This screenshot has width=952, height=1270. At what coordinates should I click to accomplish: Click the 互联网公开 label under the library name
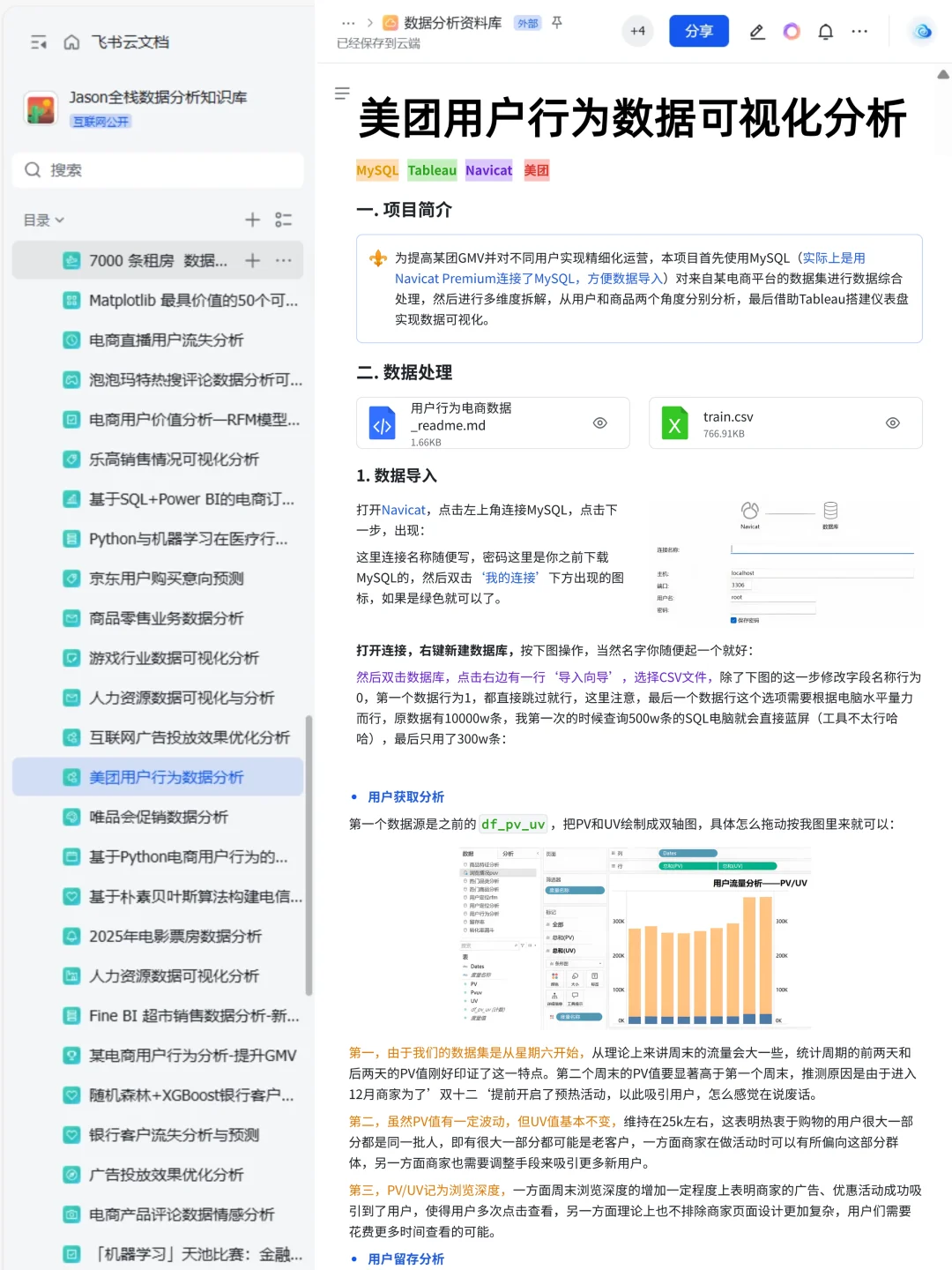pos(100,122)
